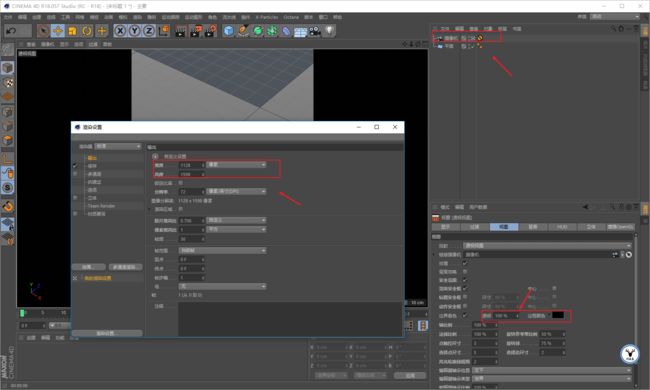Toggle the X axis lock button
650x390 pixels.
pos(120,31)
